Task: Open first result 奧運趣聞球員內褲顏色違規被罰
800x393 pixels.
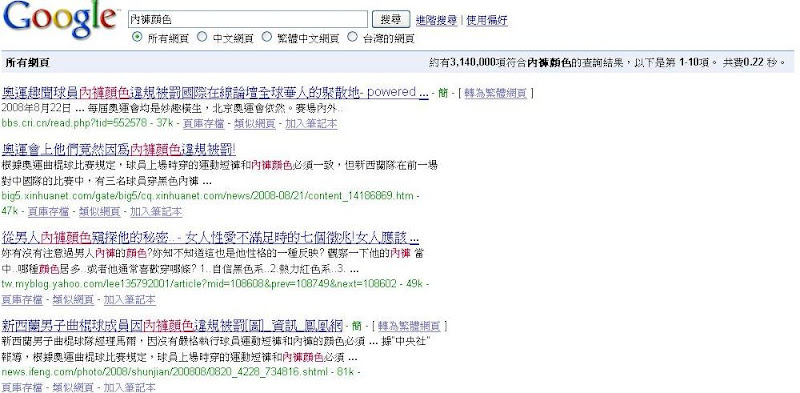Action: tap(215, 92)
